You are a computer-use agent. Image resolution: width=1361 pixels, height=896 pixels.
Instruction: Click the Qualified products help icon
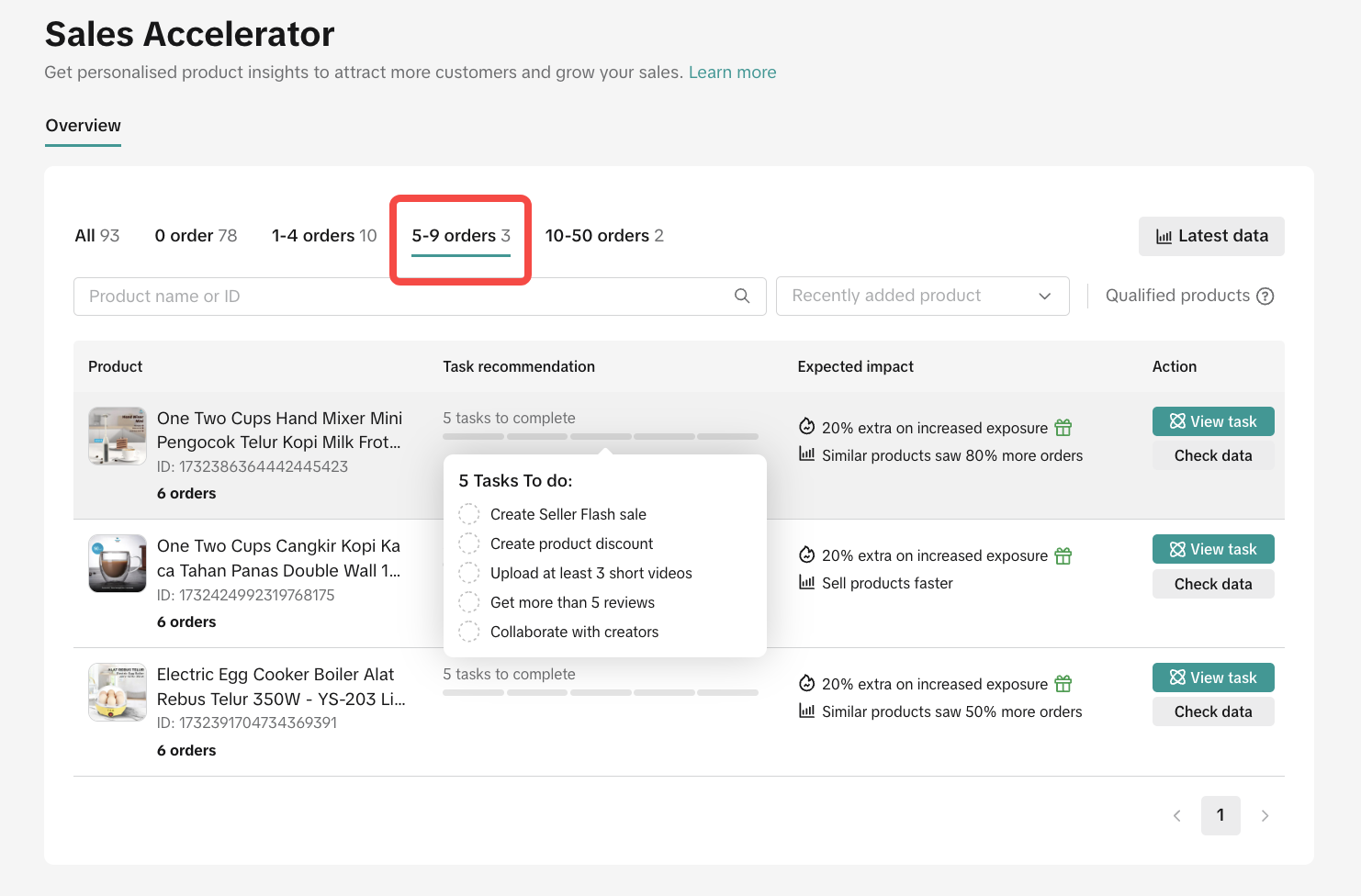[1265, 297]
